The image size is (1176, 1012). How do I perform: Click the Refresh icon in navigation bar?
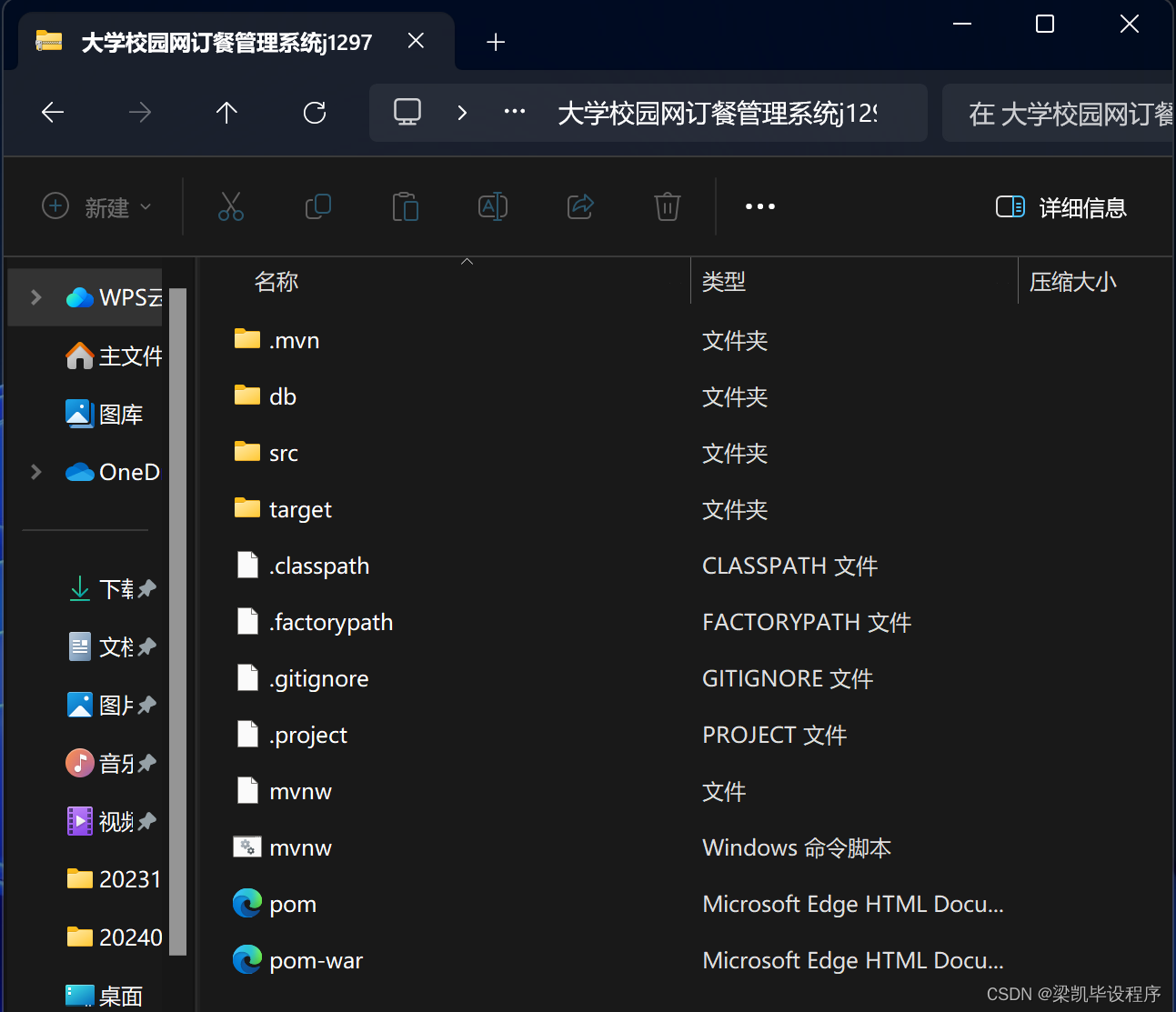pos(314,112)
